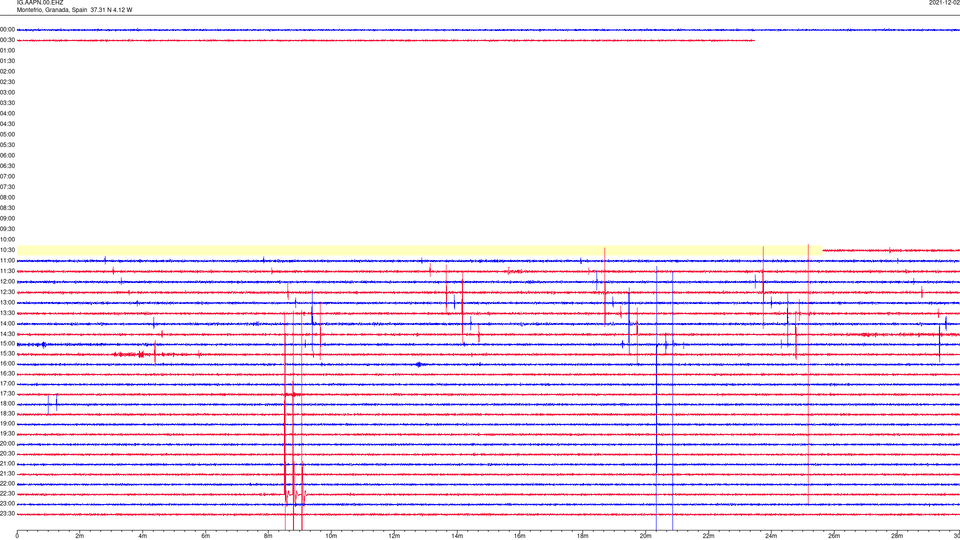960x540 pixels.
Task: Select the '16:00' time row label
Action: 7,364
